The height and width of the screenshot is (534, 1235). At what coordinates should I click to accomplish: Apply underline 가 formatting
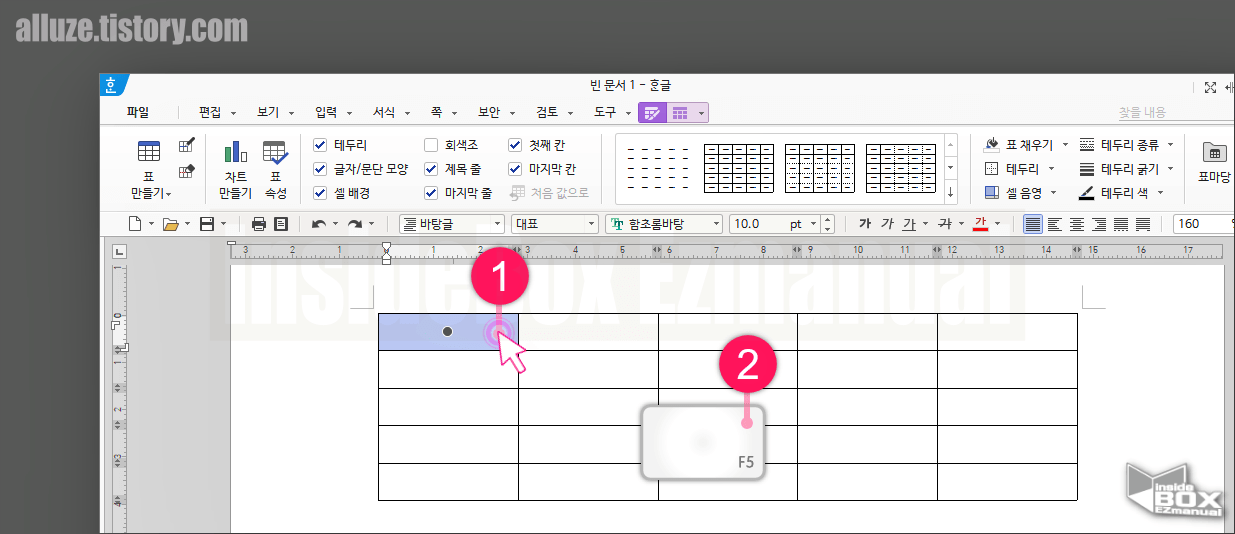(909, 224)
